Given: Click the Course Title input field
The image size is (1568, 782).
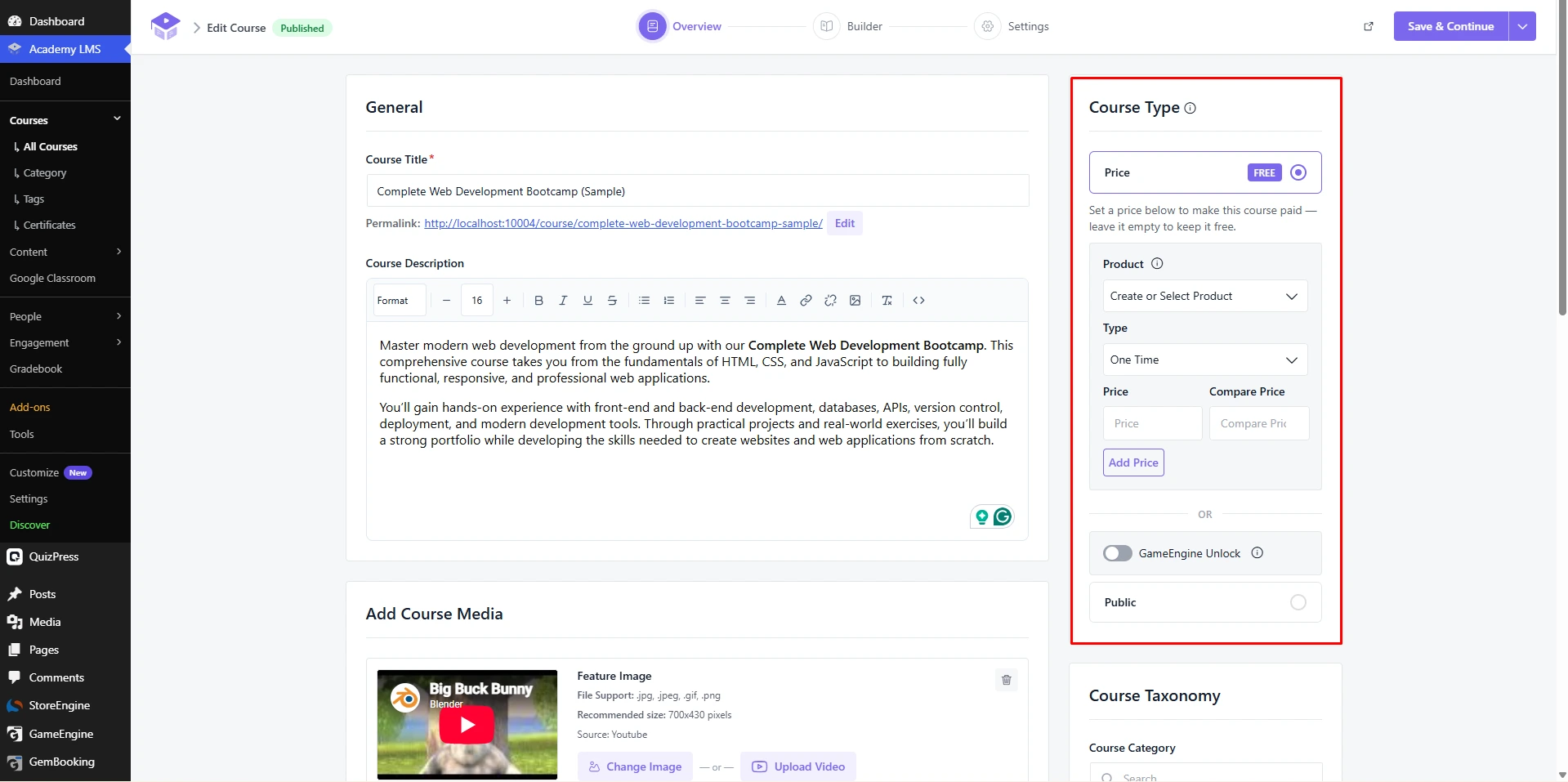Looking at the screenshot, I should [697, 191].
